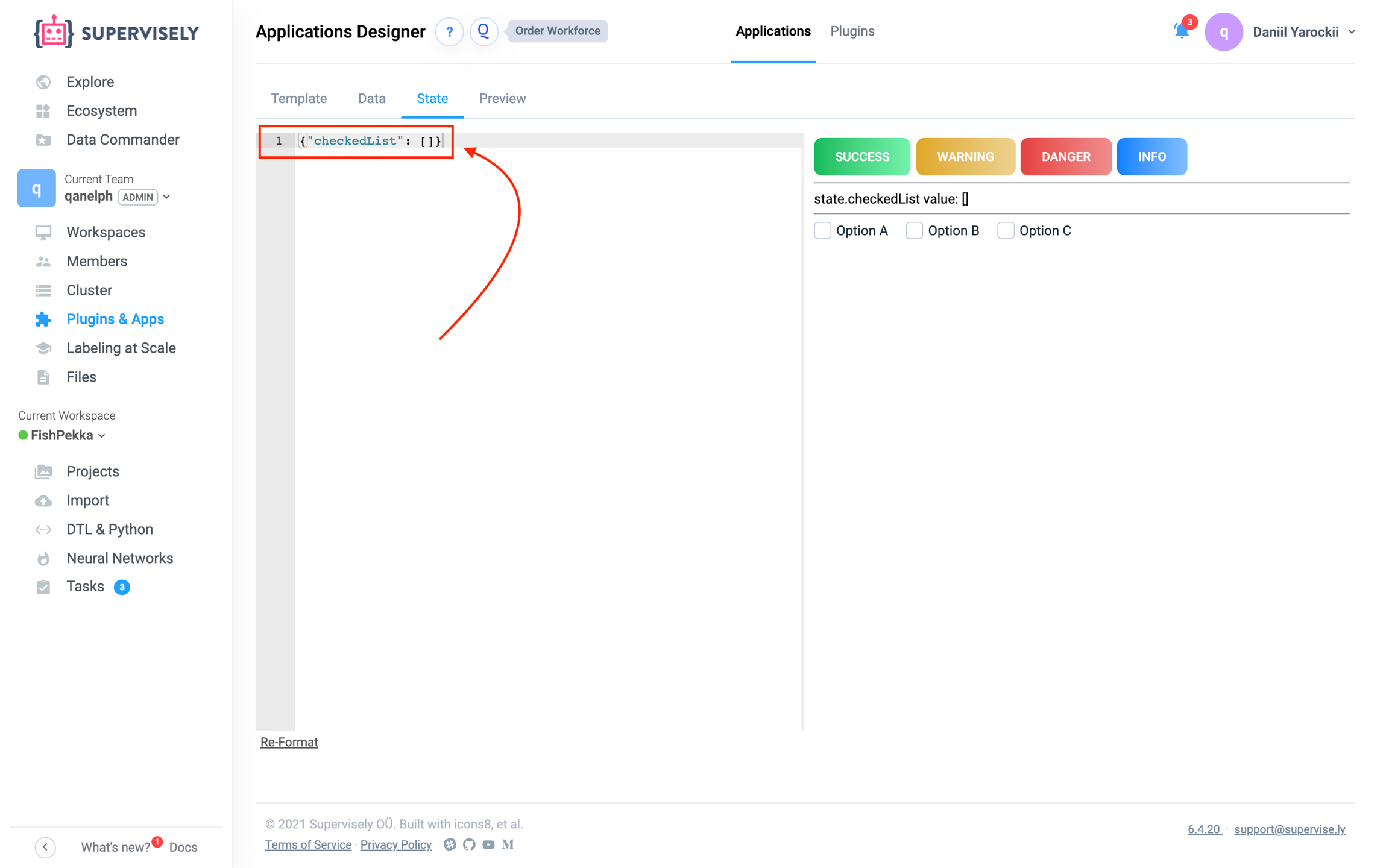This screenshot has height=868, width=1389.
Task: Click the YouTube icon in footer
Action: (x=488, y=844)
